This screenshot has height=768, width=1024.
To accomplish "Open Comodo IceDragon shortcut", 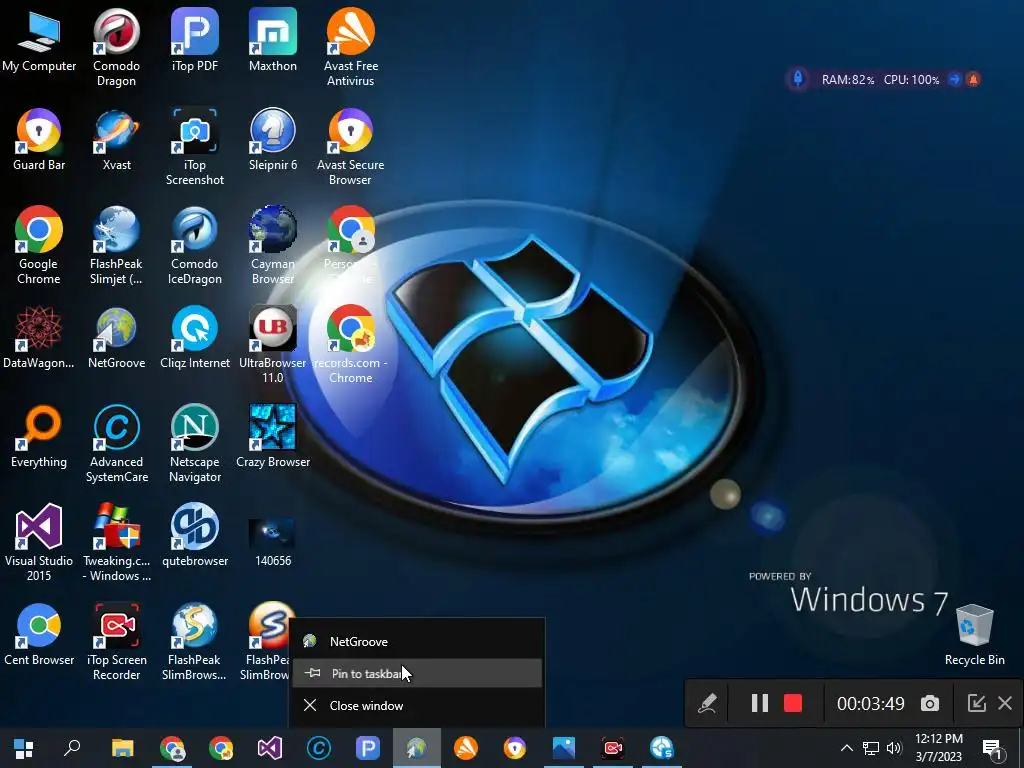I will [x=195, y=246].
